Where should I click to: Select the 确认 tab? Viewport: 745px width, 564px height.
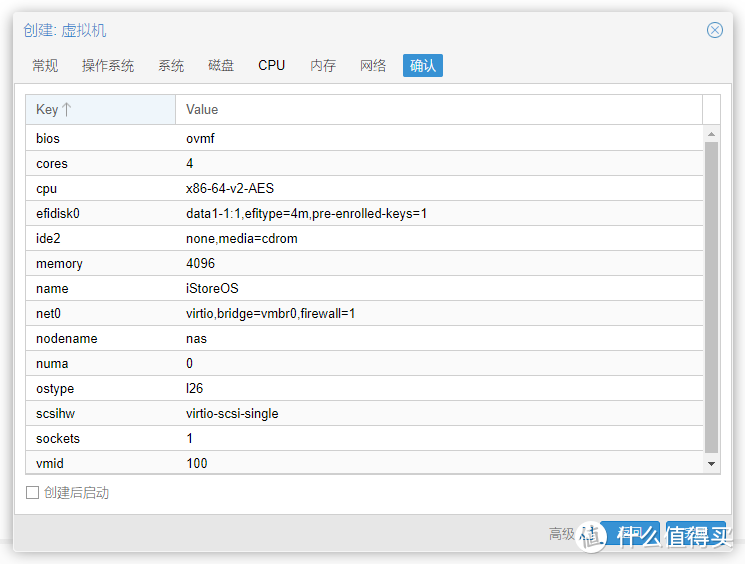423,66
